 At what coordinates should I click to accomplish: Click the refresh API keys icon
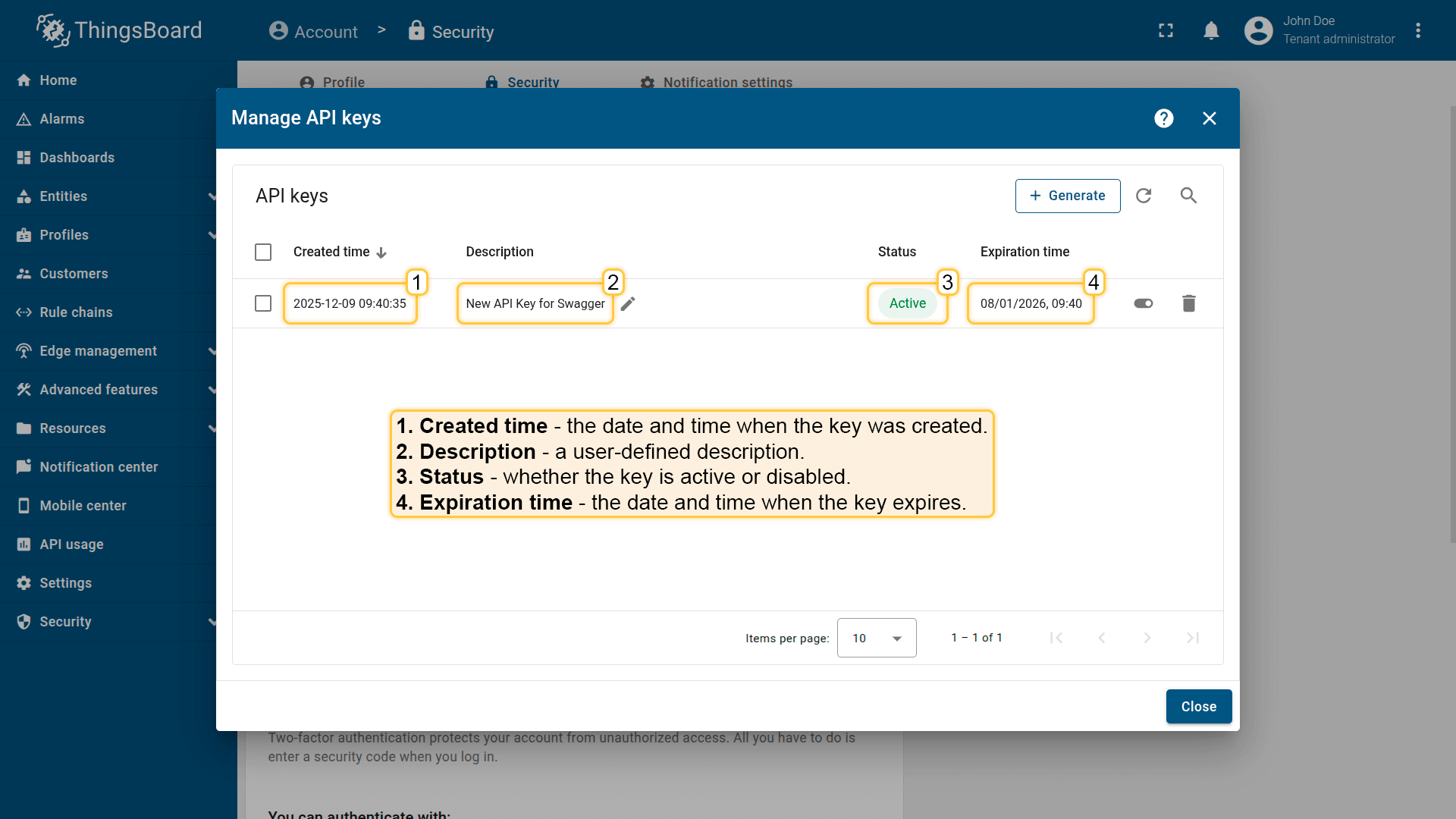[x=1144, y=196]
